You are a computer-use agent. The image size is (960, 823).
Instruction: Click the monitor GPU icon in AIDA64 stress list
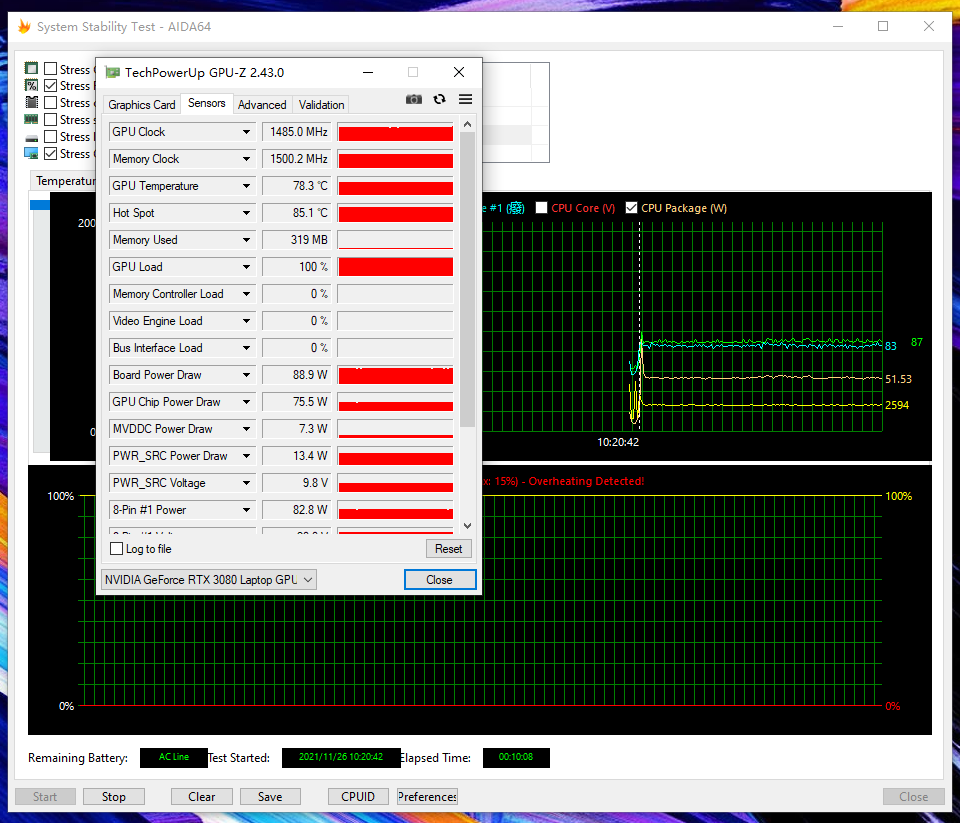pos(31,153)
